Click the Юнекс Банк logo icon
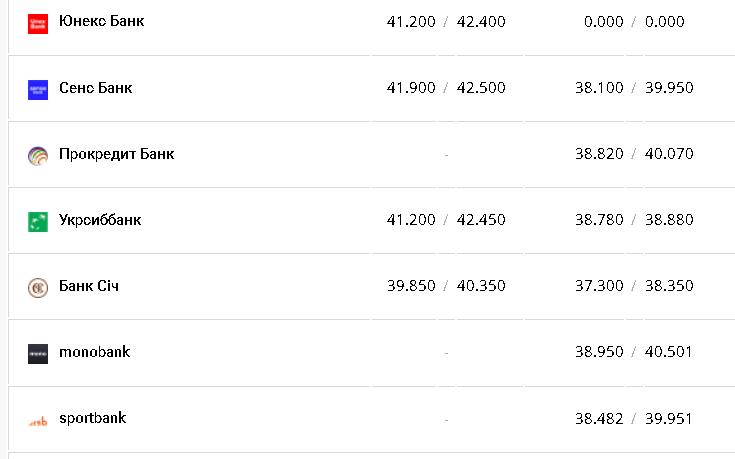735x459 pixels. point(38,22)
